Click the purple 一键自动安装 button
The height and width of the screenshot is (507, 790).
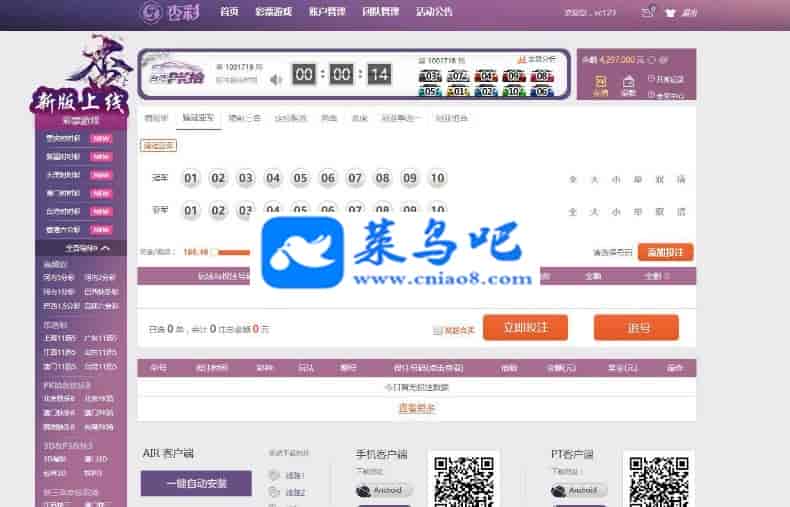click(x=196, y=483)
